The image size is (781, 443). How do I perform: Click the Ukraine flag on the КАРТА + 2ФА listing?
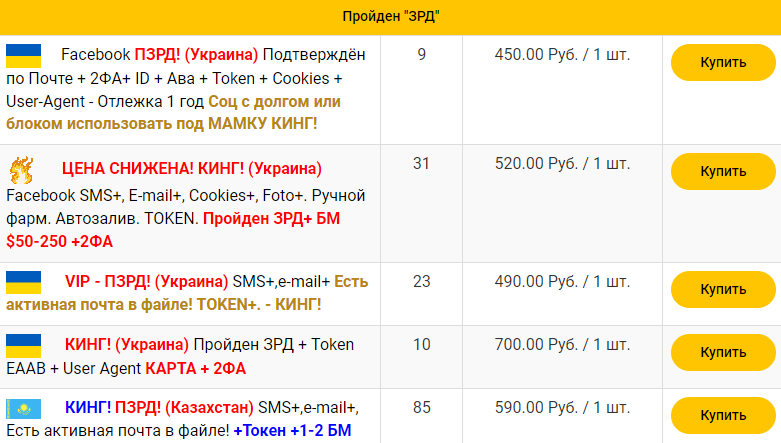23,346
